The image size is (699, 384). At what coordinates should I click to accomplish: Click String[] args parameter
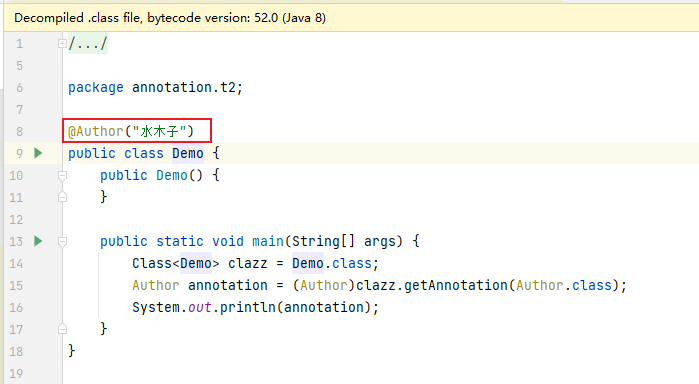pos(347,241)
